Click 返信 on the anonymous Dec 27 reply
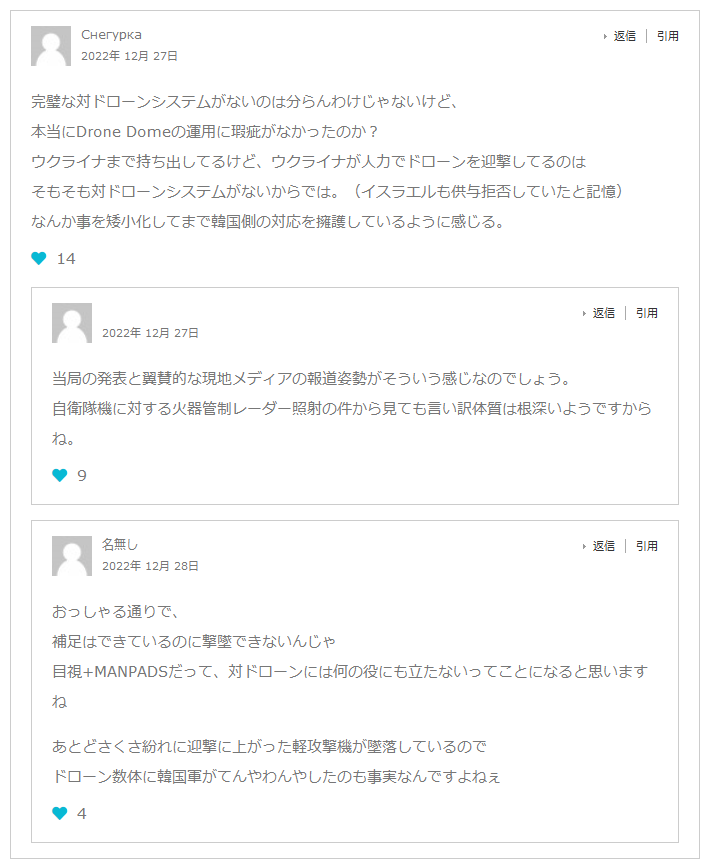 pos(603,313)
